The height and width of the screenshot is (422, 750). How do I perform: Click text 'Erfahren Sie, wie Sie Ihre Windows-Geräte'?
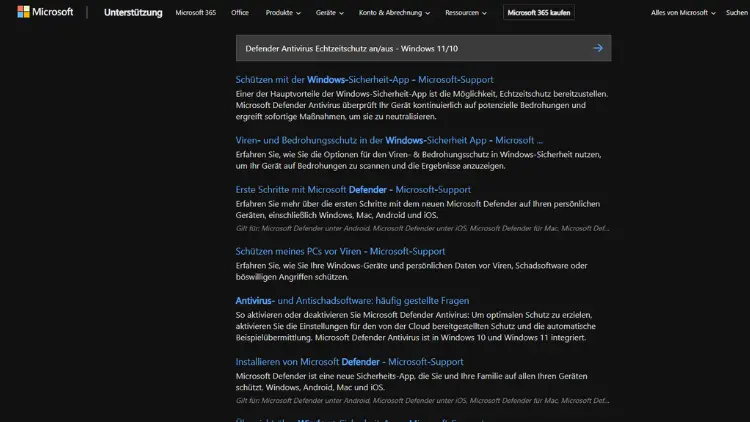(x=411, y=271)
